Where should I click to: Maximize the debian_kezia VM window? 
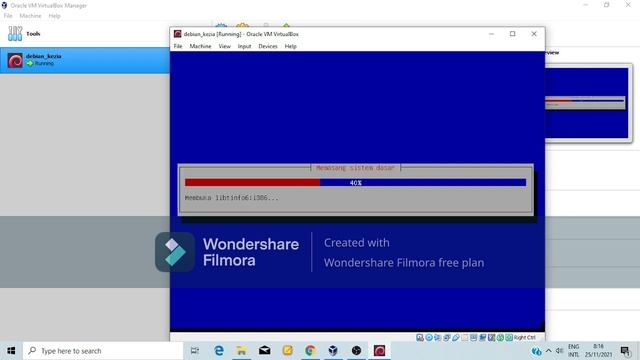pos(513,34)
